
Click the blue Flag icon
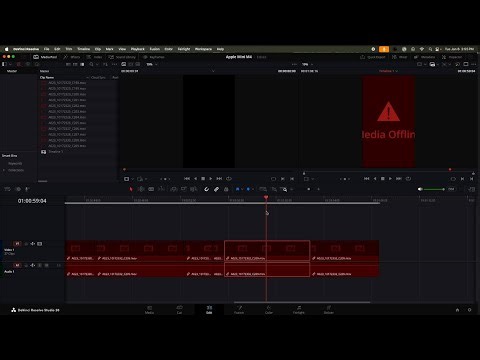(x=237, y=189)
